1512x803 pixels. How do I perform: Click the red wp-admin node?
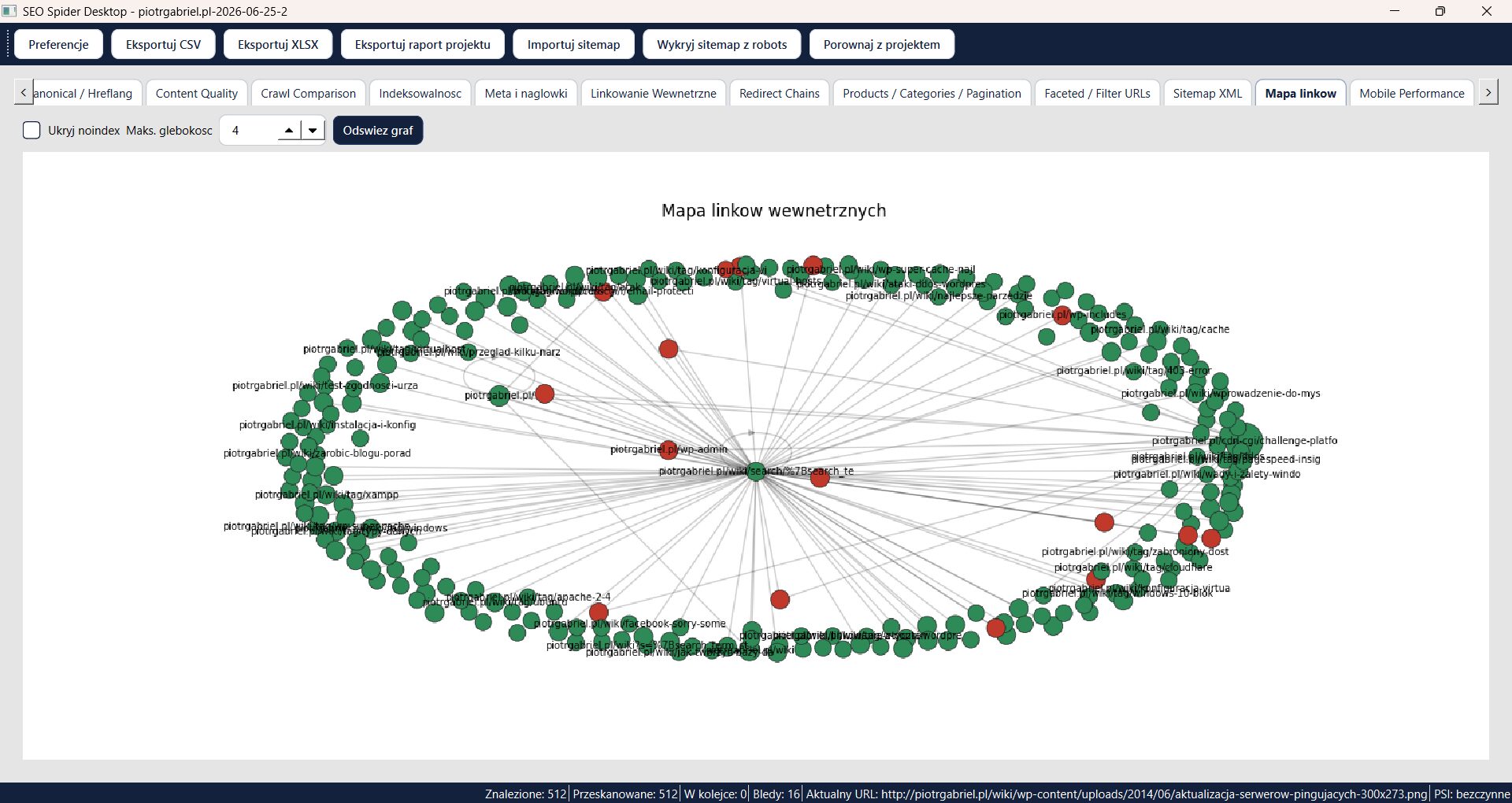click(x=669, y=450)
